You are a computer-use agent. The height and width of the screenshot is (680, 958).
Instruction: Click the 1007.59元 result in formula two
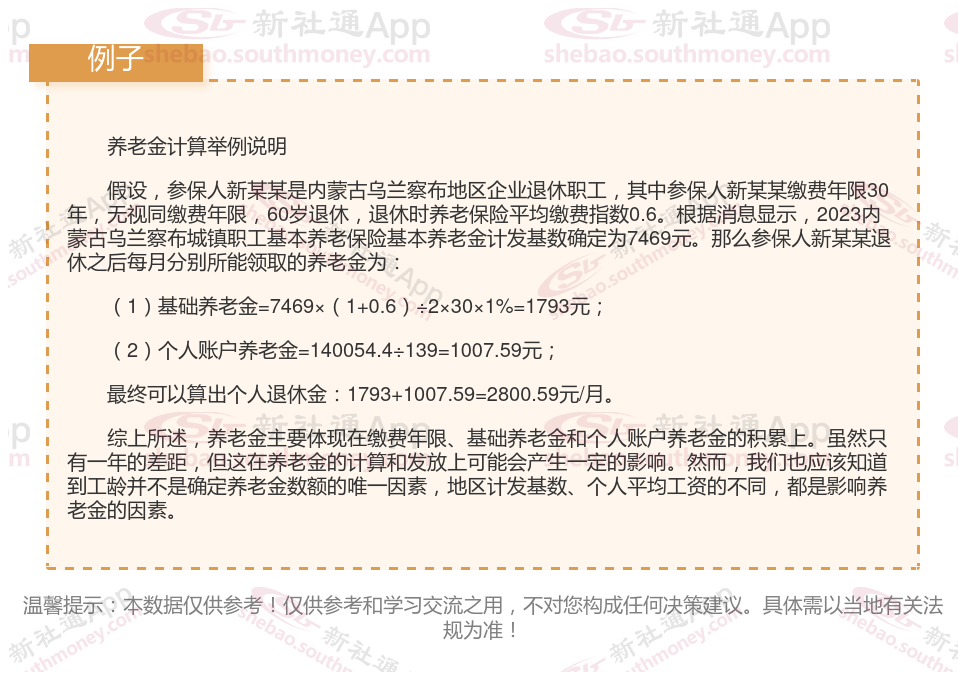(x=496, y=351)
